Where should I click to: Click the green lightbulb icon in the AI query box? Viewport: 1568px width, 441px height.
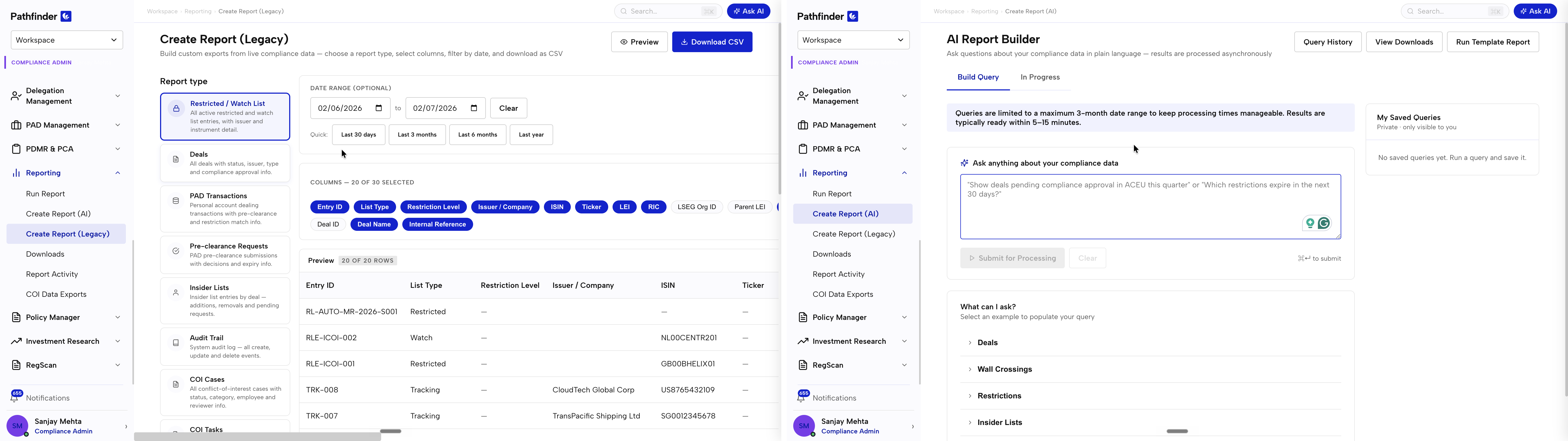click(1310, 223)
